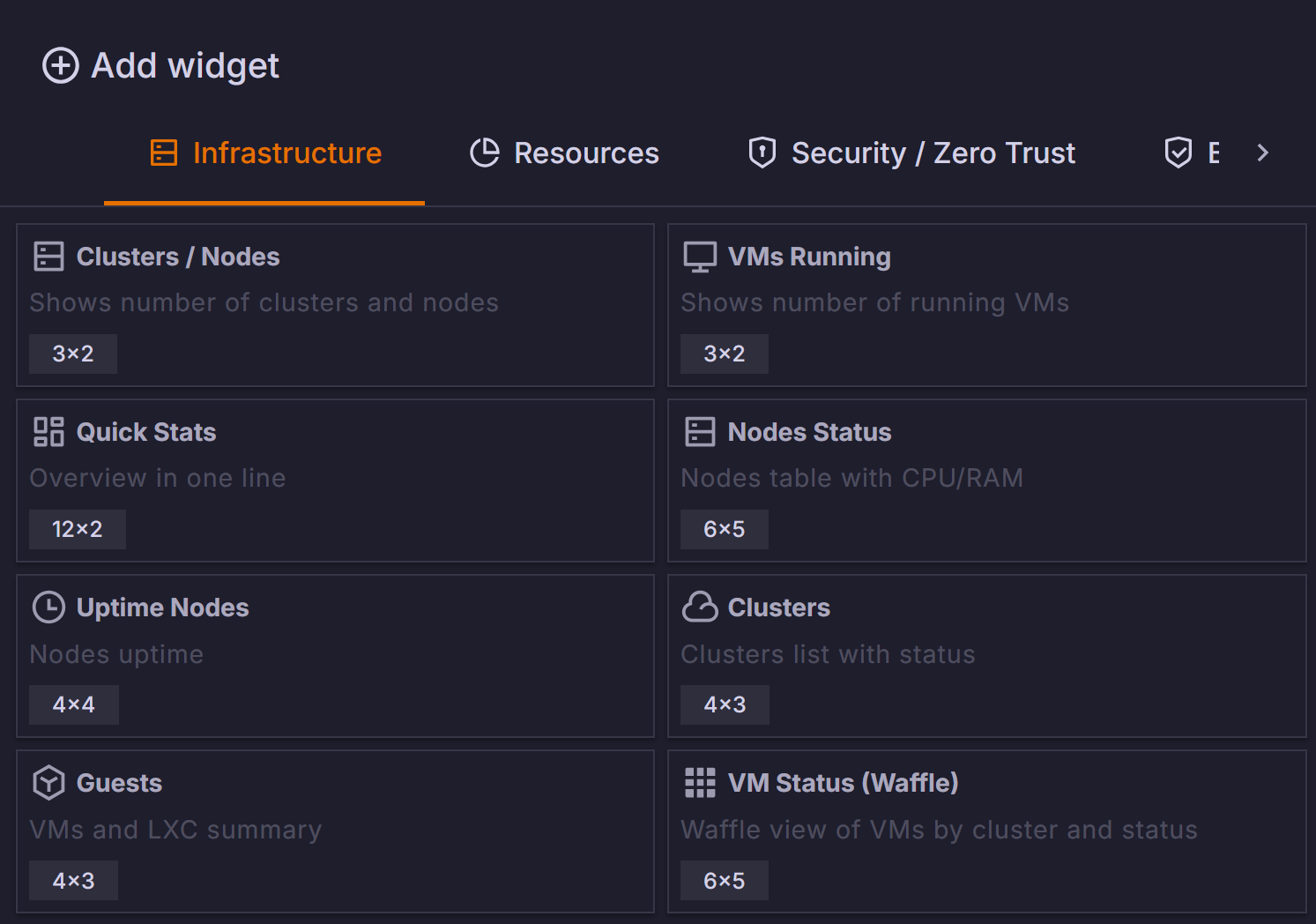Click the server icon on Infrastructure tab
Image resolution: width=1316 pixels, height=924 pixels.
point(164,153)
